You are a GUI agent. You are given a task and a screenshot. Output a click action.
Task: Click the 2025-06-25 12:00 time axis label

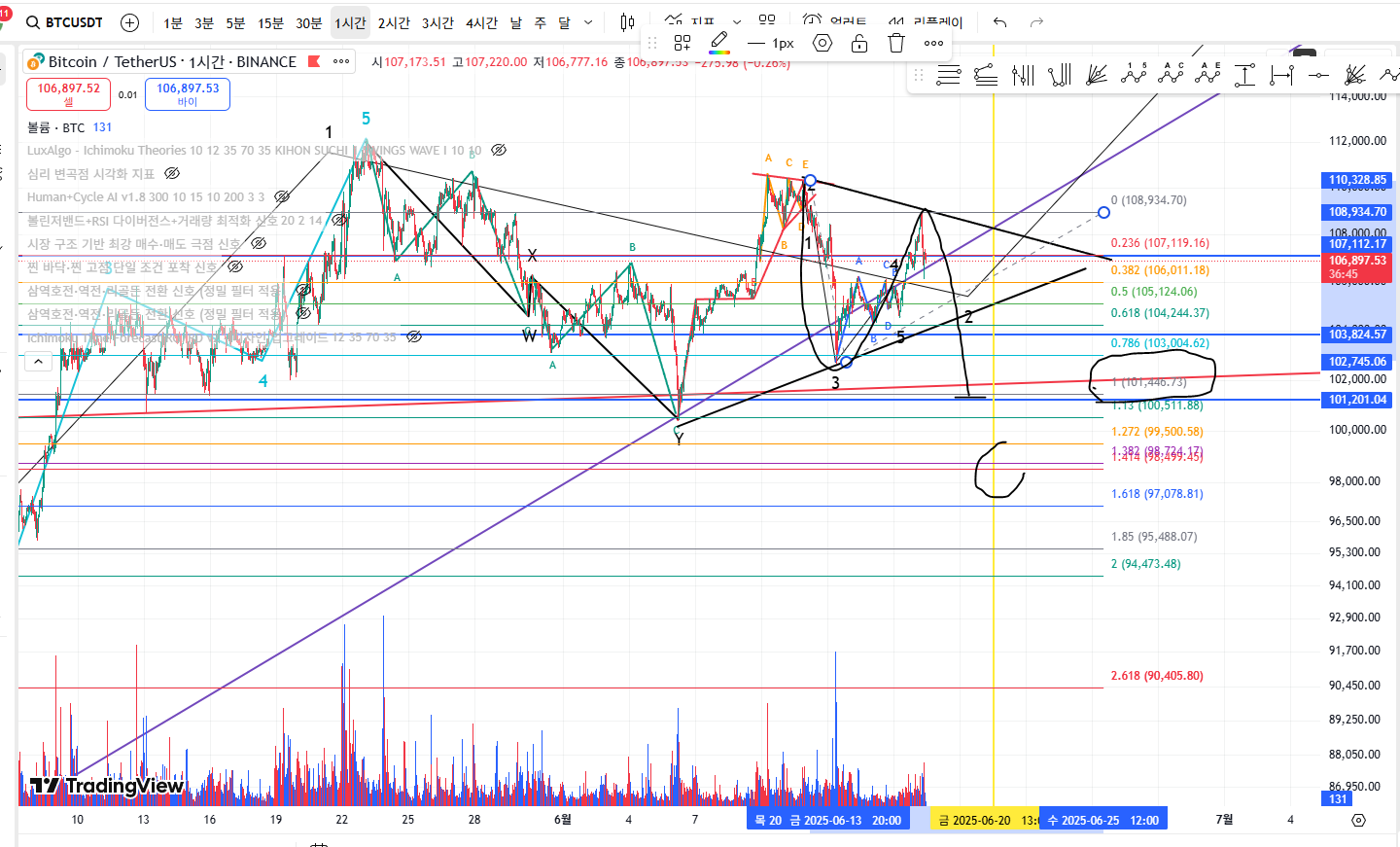[1102, 820]
